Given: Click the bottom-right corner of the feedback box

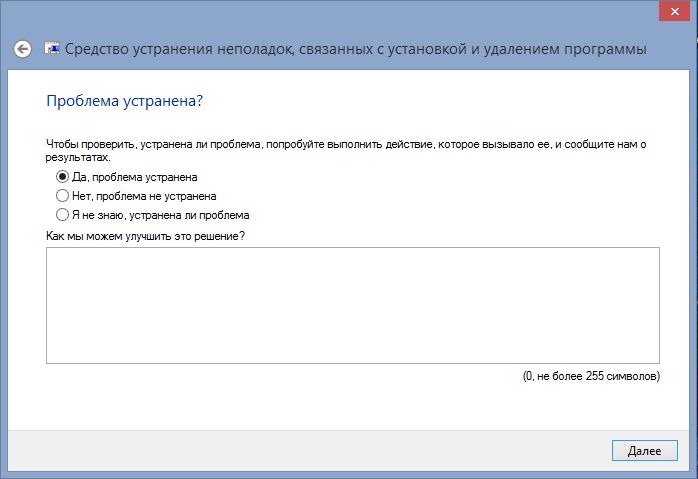Looking at the screenshot, I should coord(654,358).
